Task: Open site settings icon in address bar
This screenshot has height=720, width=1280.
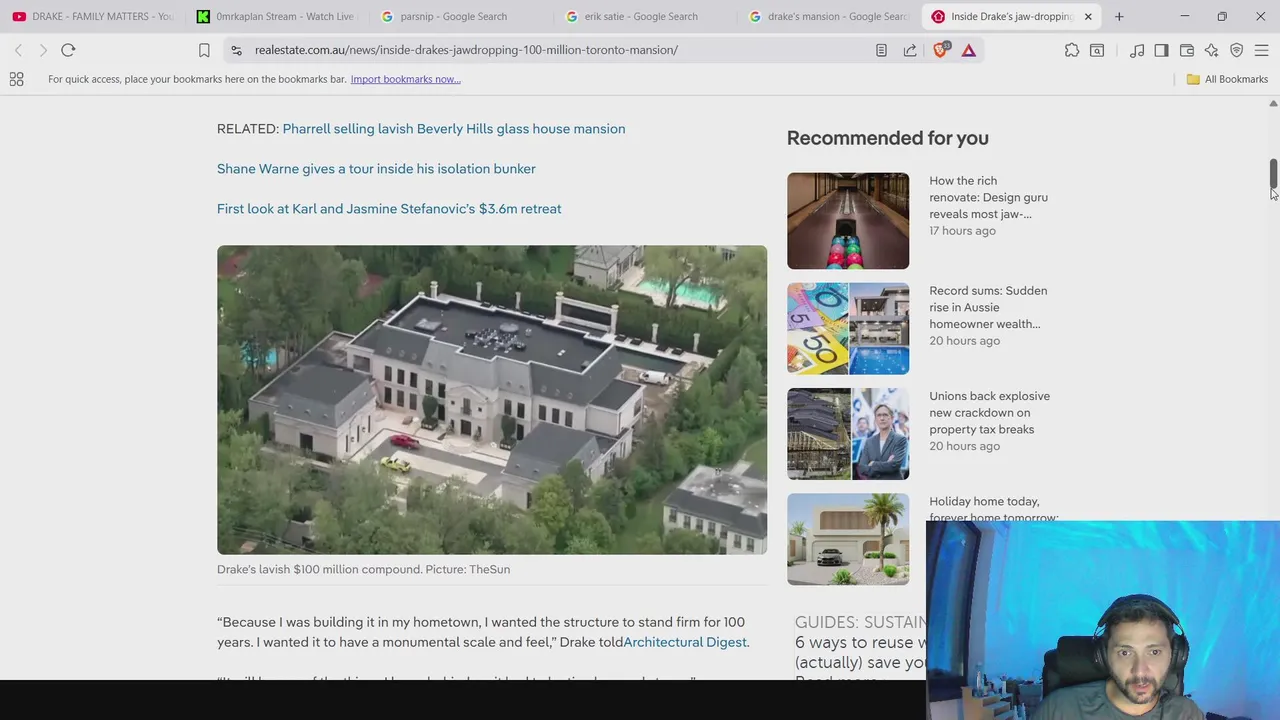Action: (236, 50)
